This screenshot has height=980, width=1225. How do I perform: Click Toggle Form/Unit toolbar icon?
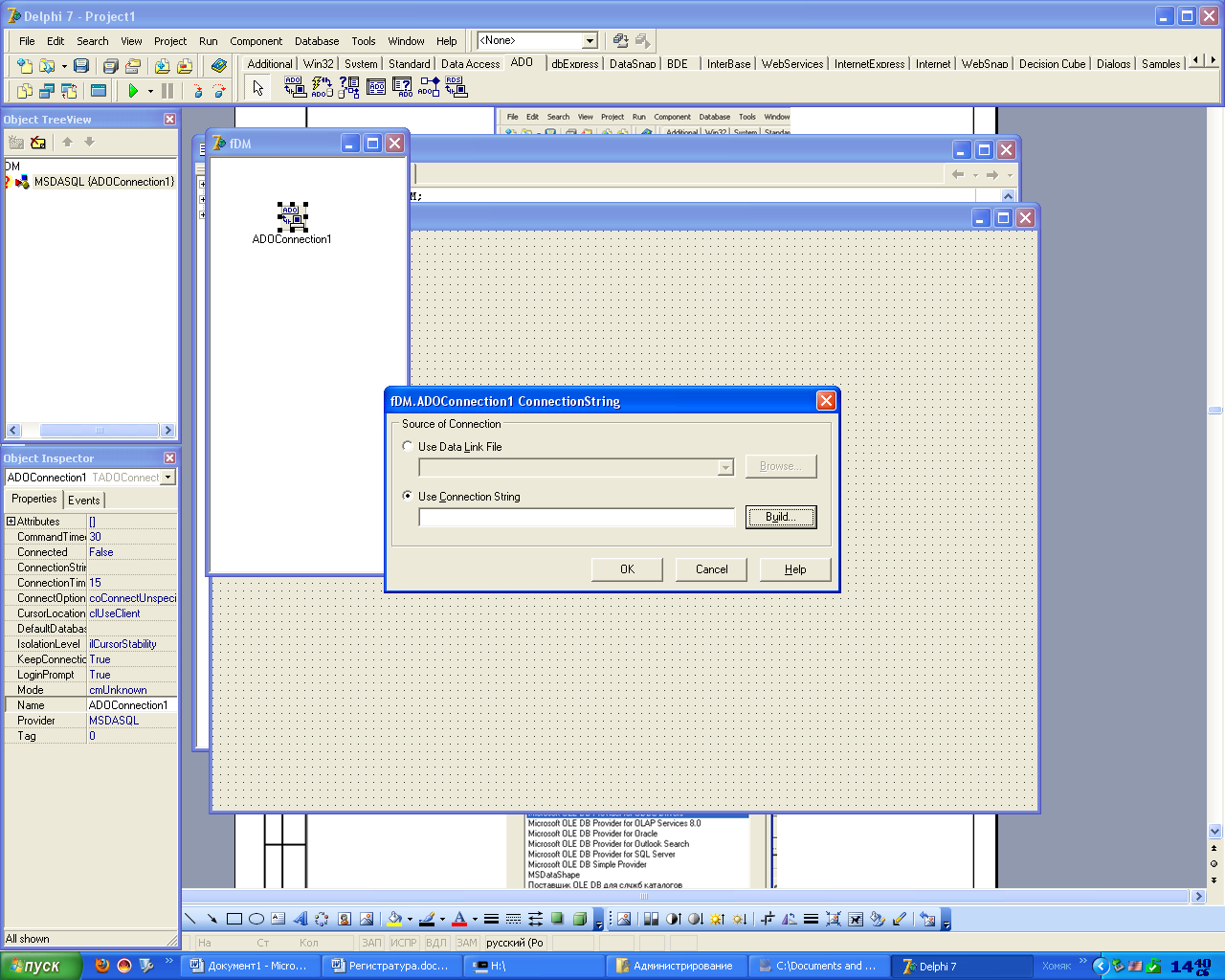click(x=69, y=90)
